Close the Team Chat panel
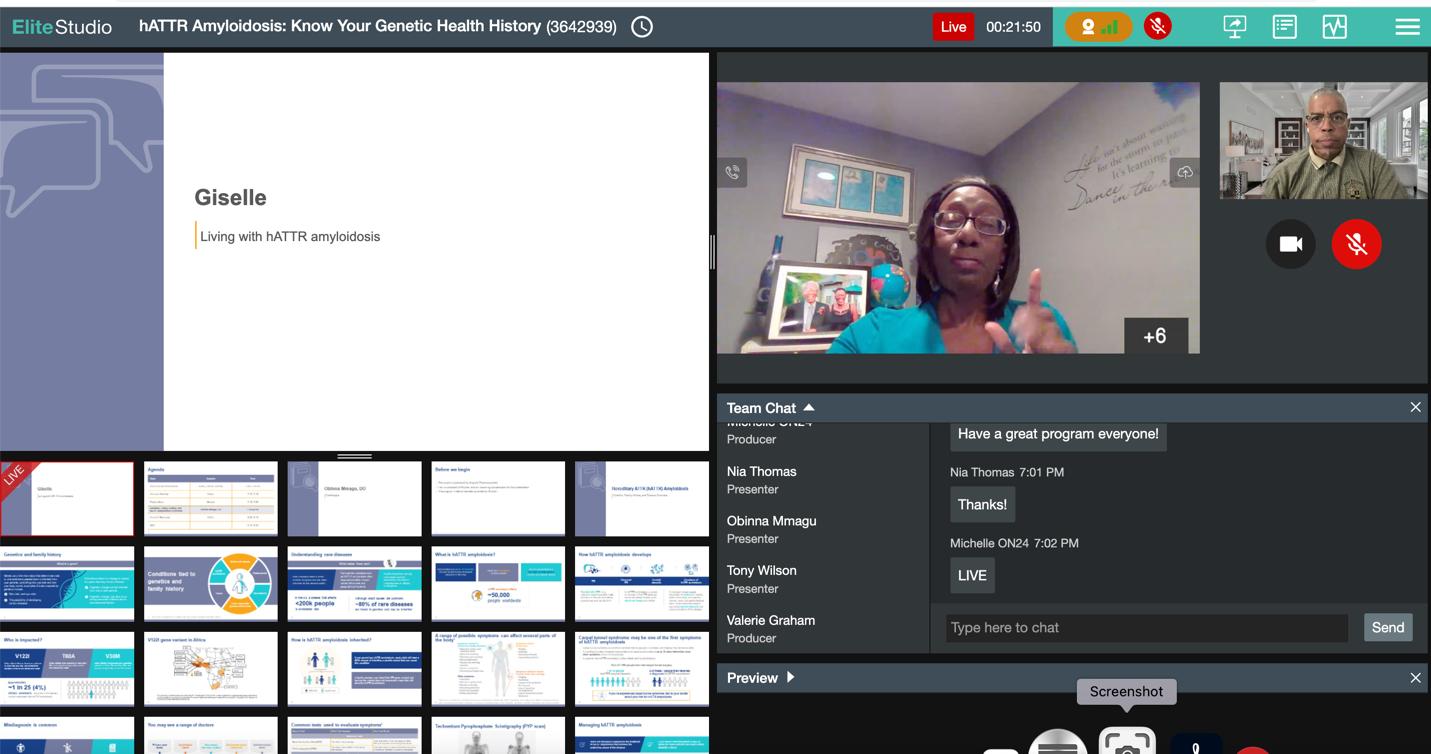This screenshot has width=1431, height=754. coord(1415,407)
